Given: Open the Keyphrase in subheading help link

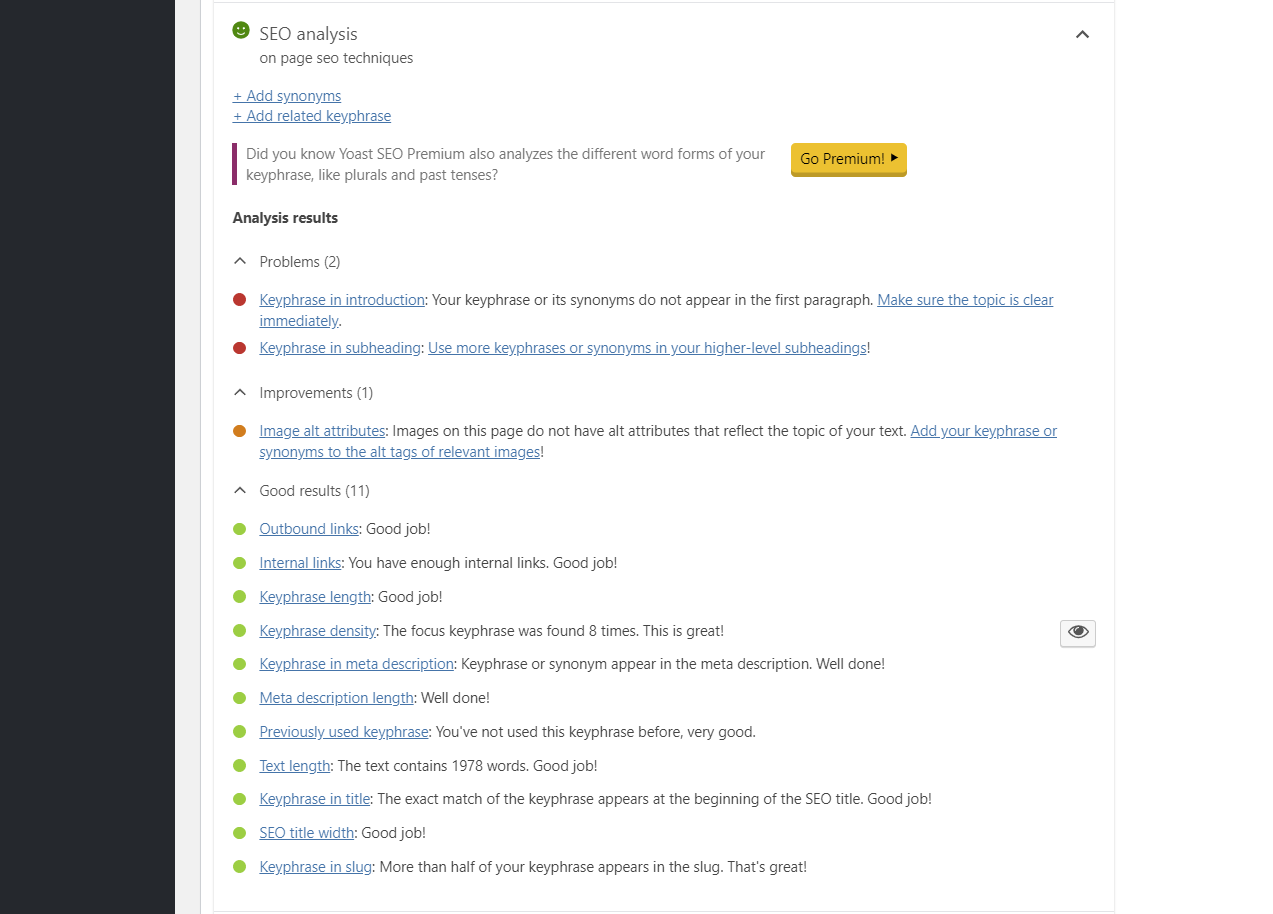Looking at the screenshot, I should point(647,347).
